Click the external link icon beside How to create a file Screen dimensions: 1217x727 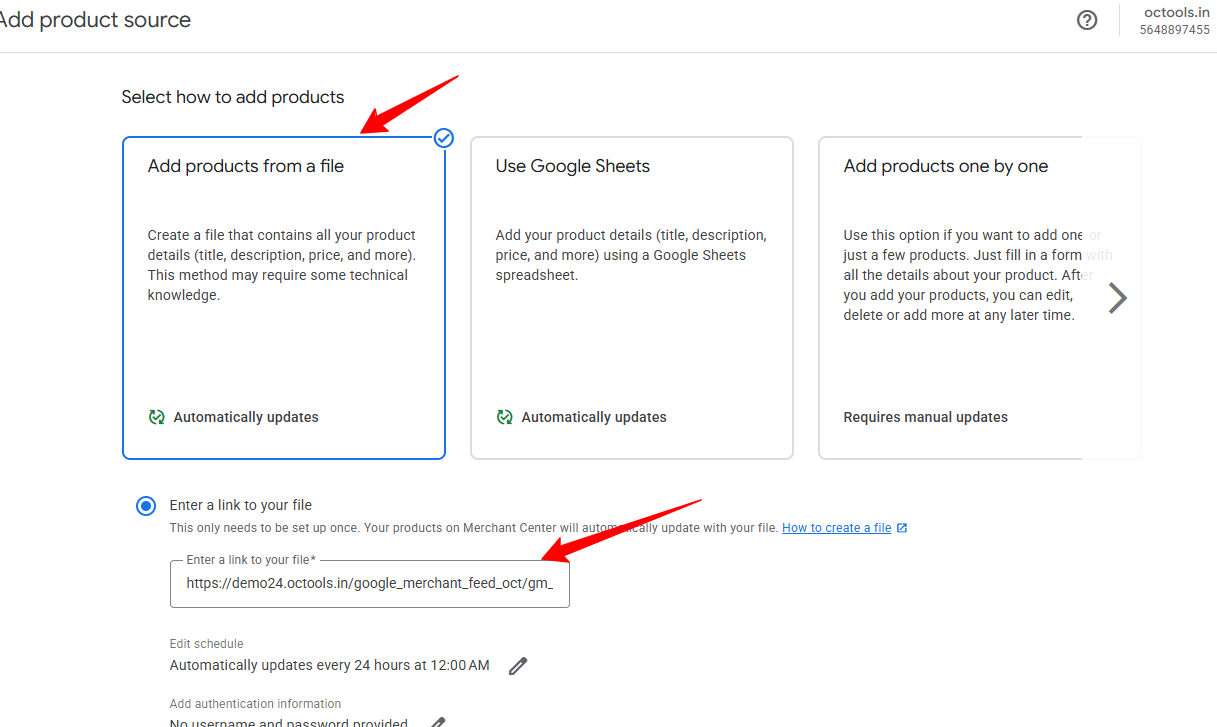tap(902, 528)
